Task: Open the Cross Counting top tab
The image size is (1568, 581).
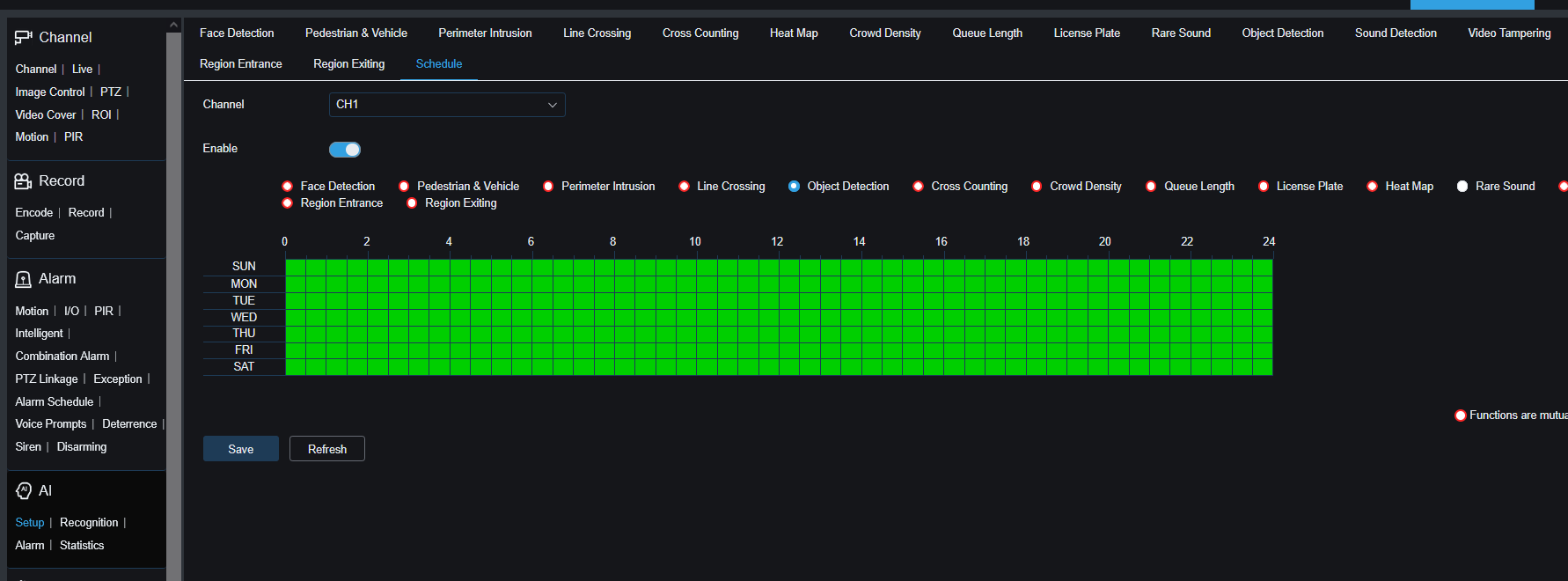Action: click(700, 33)
